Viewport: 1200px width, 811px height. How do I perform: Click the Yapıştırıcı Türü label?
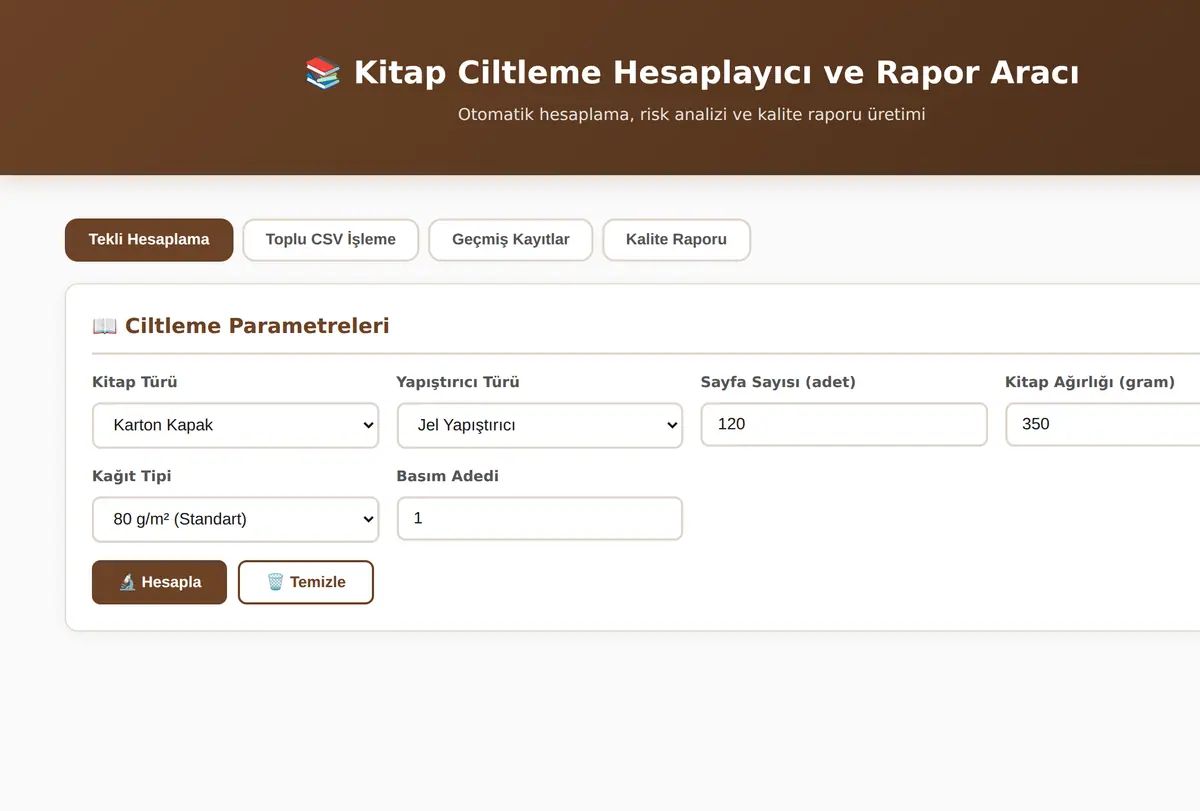coord(458,382)
